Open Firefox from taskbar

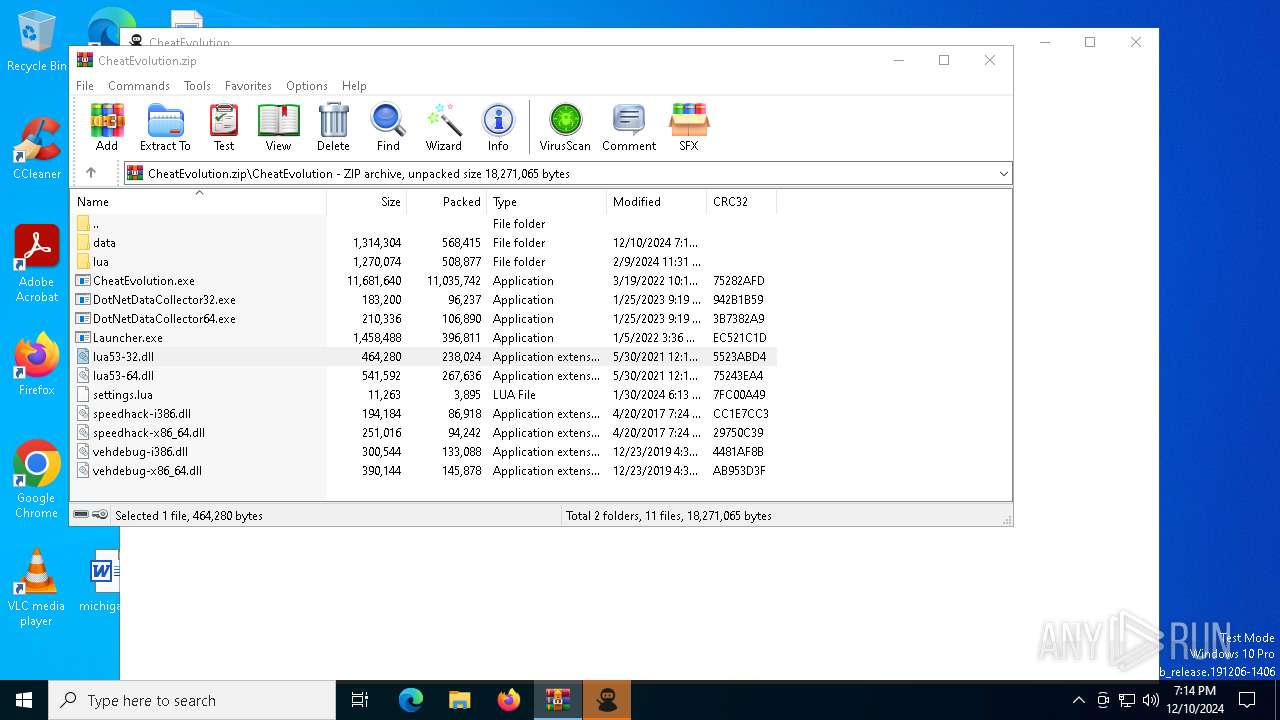509,700
